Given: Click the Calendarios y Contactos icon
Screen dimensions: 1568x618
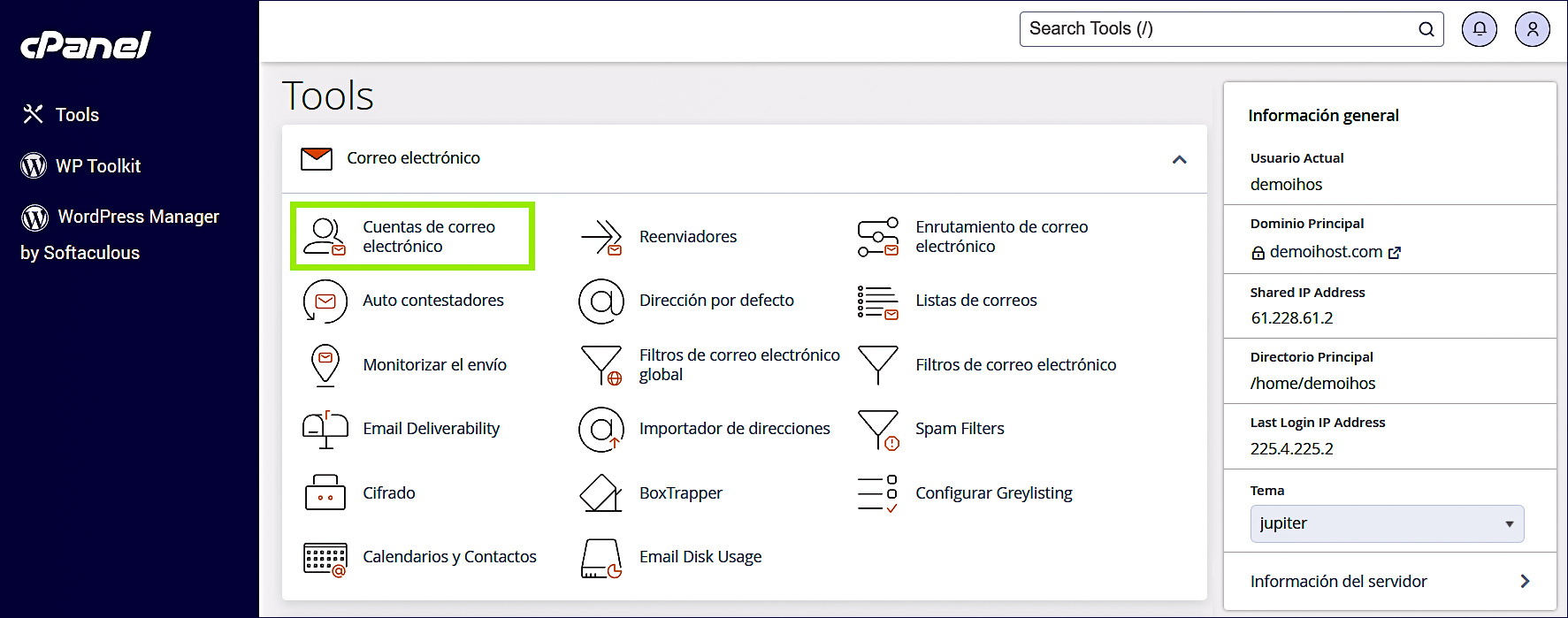Looking at the screenshot, I should (325, 558).
